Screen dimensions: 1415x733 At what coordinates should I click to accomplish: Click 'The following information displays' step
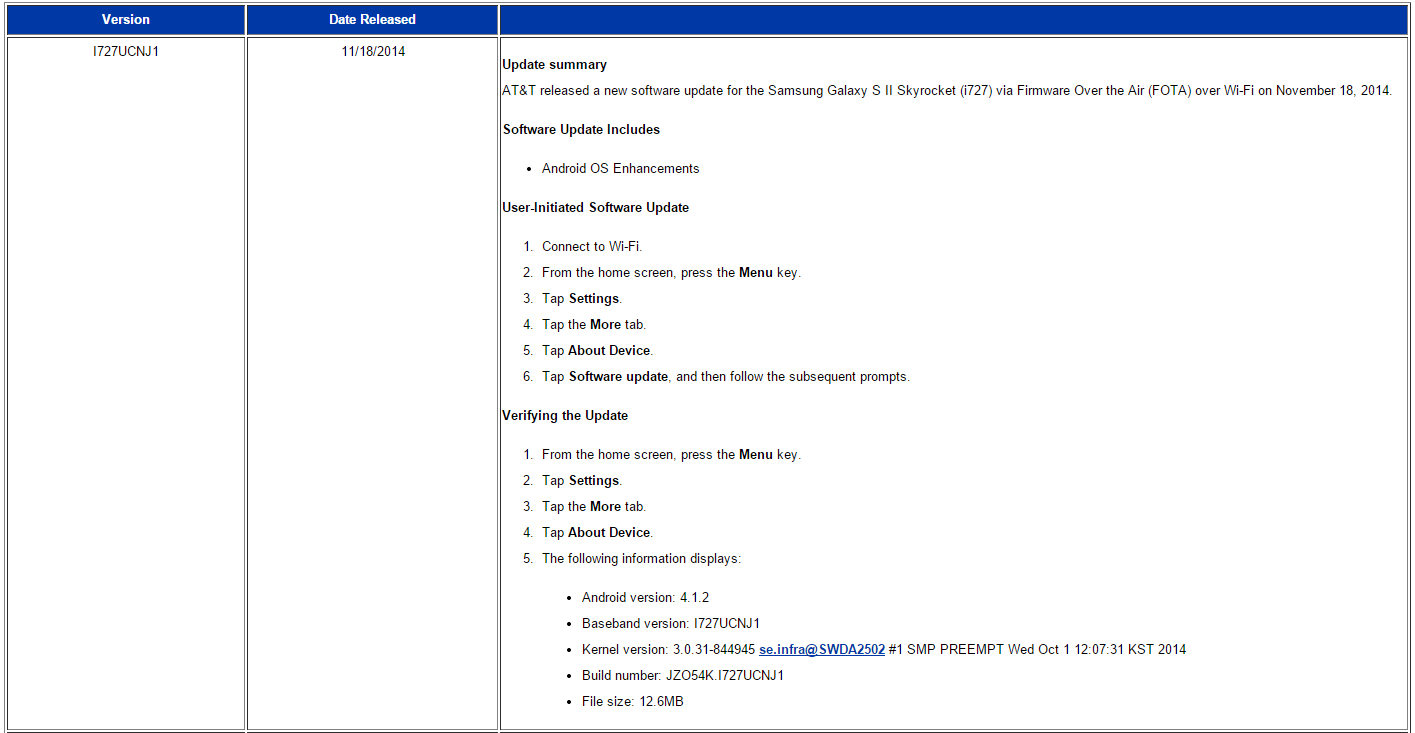point(641,558)
